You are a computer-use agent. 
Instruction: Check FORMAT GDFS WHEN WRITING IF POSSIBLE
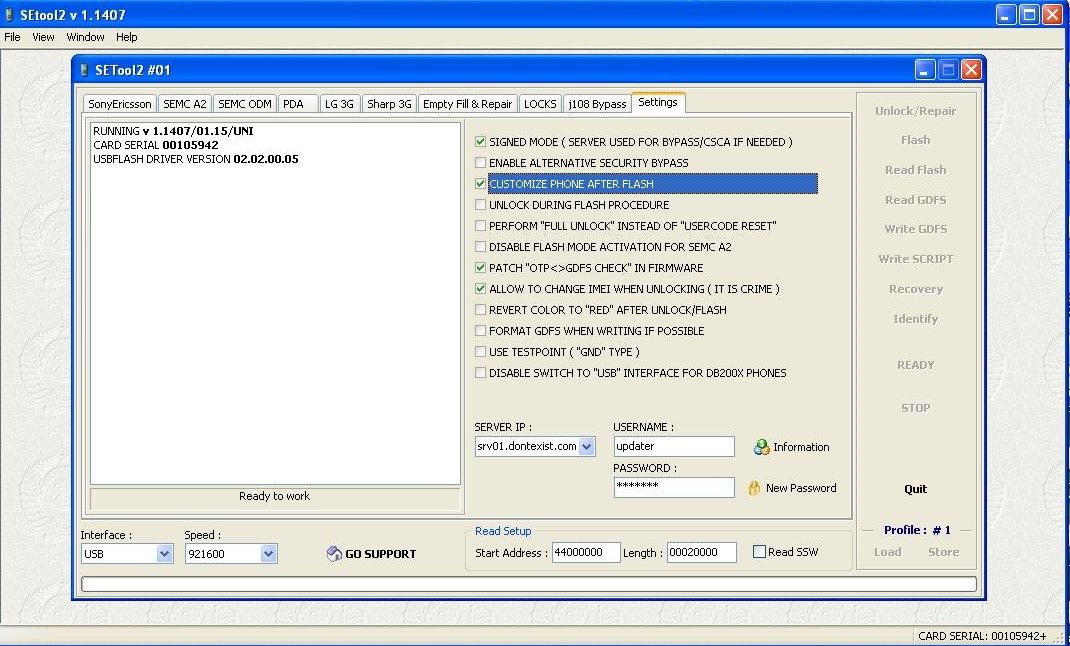click(480, 331)
